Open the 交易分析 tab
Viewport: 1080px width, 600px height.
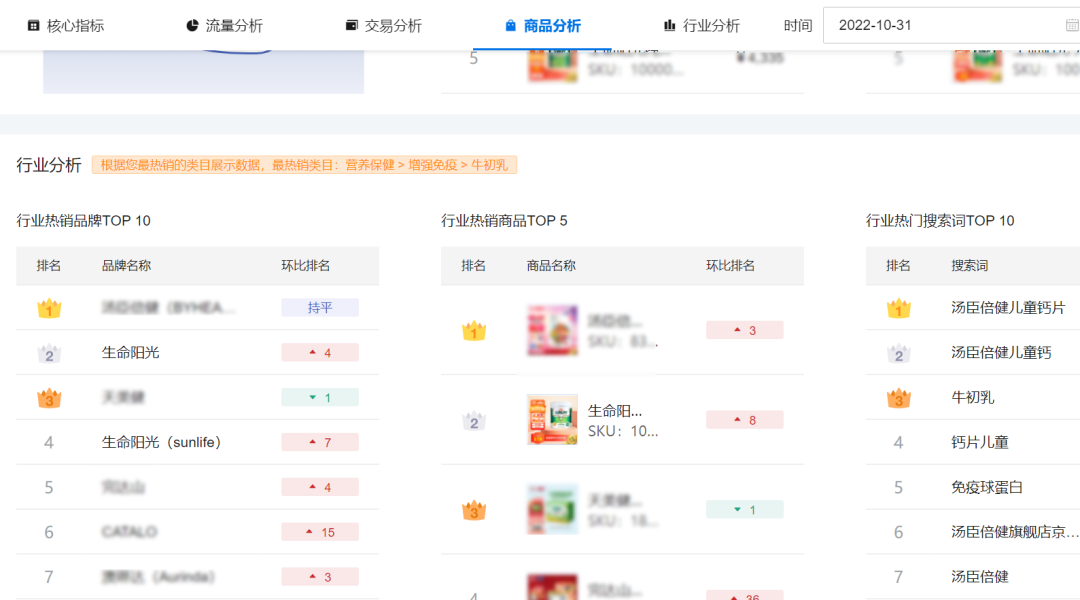pos(384,25)
